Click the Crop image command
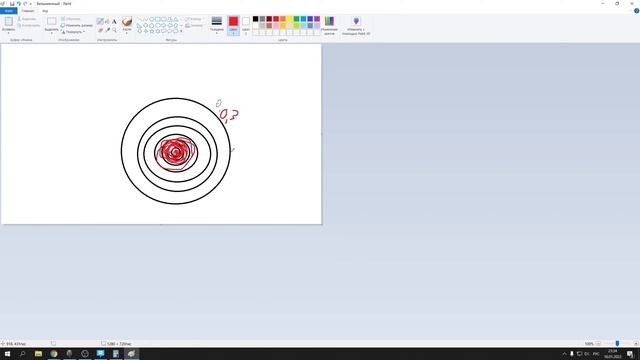The width and height of the screenshot is (640, 360). (71, 19)
